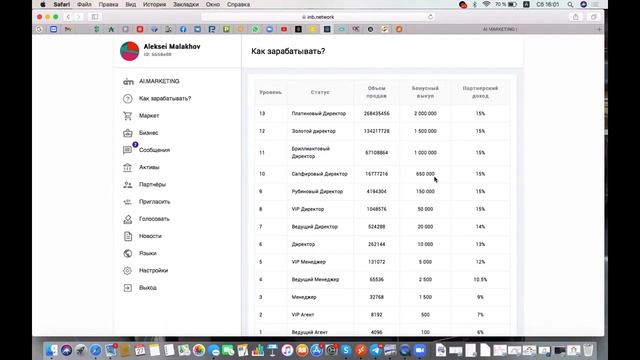Open Zoom from the Dock
The height and width of the screenshot is (360, 640).
tap(420, 350)
